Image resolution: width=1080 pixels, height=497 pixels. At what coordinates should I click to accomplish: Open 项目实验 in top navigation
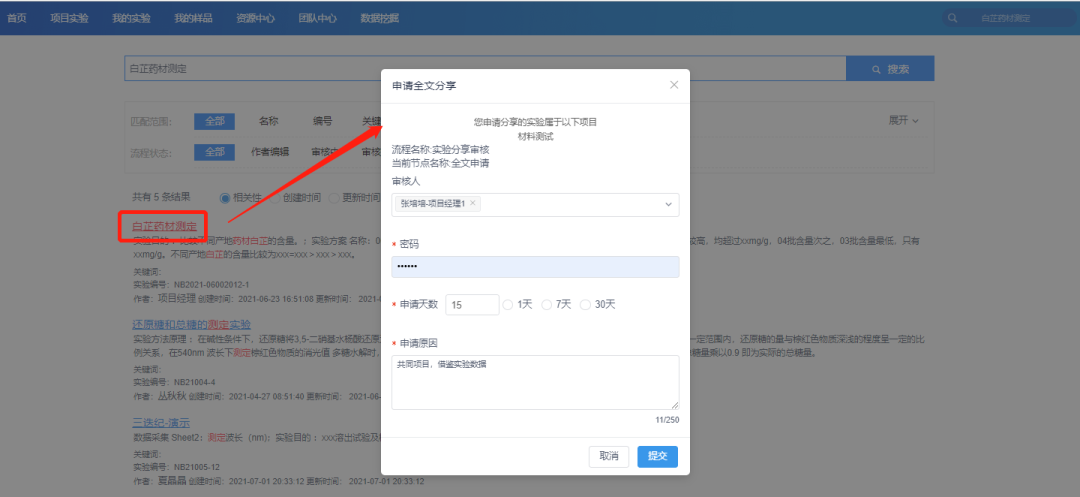point(69,18)
